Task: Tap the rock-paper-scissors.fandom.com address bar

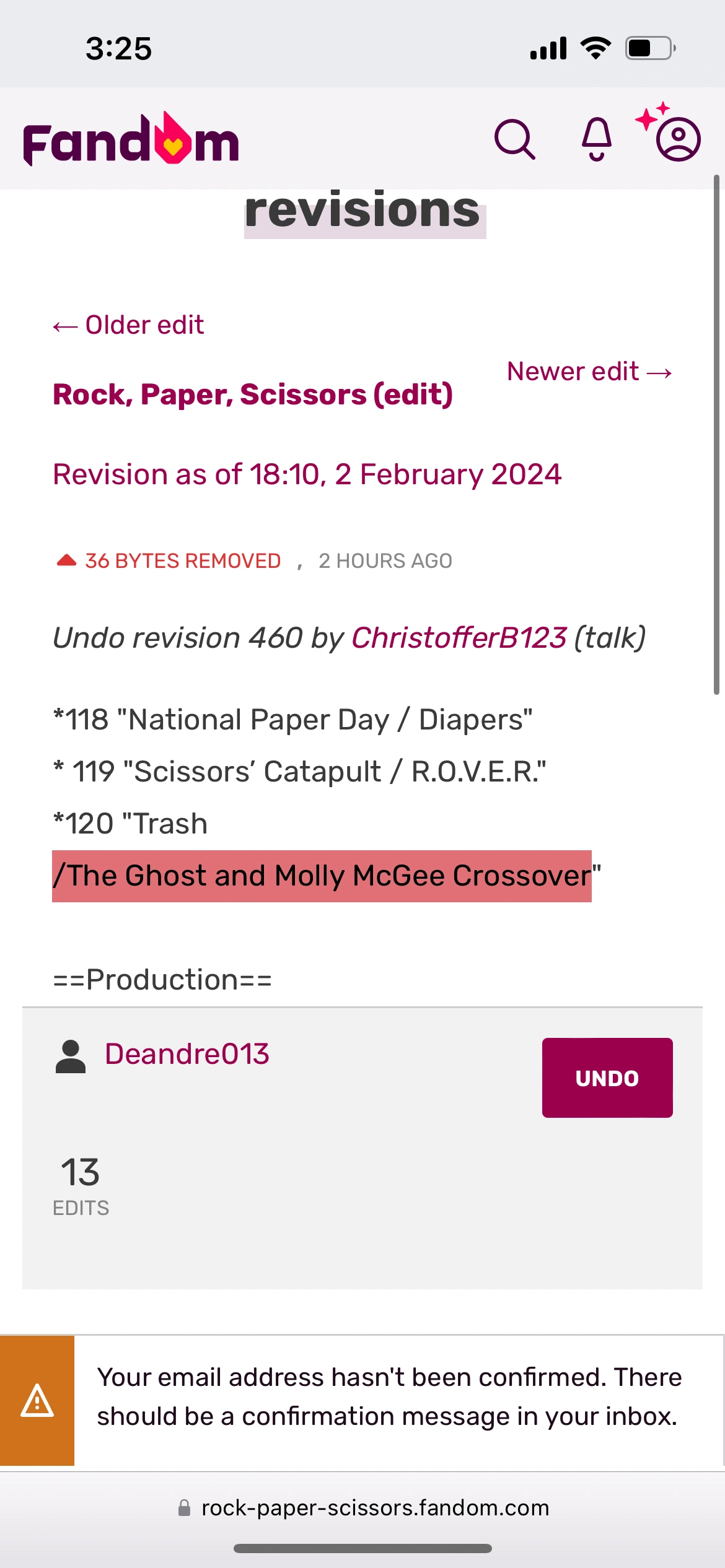Action: tap(375, 1508)
